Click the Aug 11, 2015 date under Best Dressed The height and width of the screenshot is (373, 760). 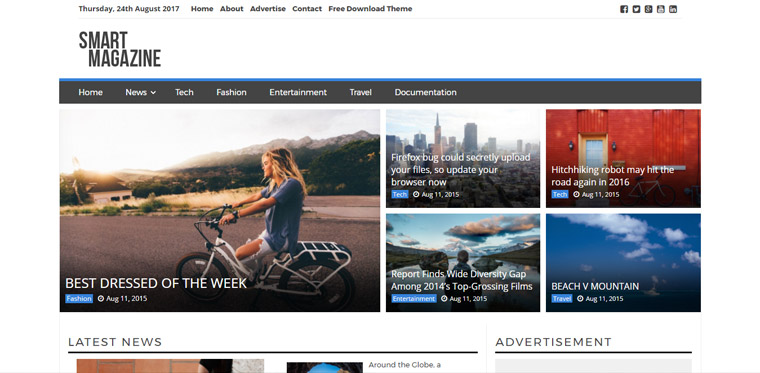point(127,298)
